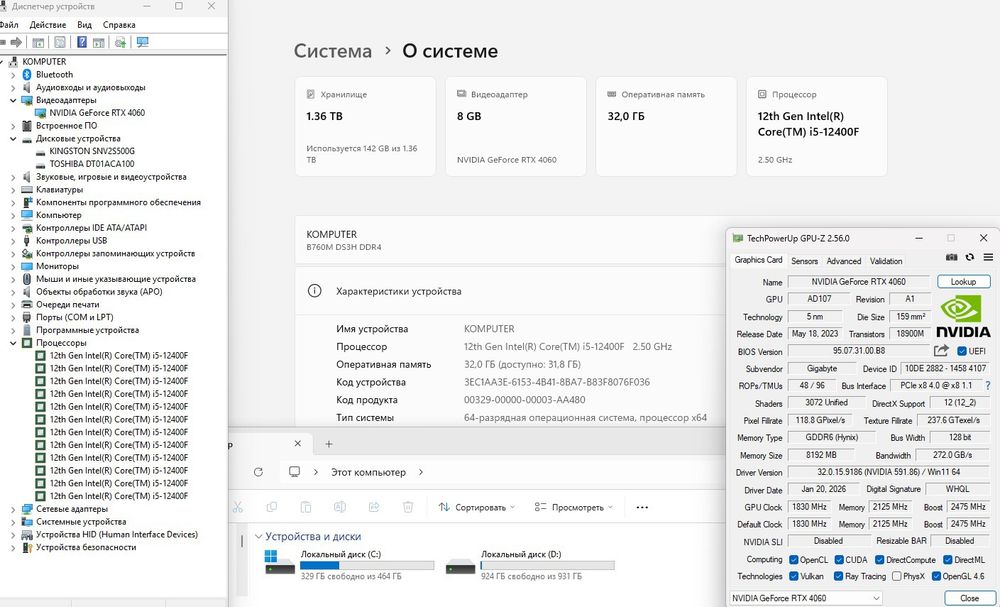Image resolution: width=1000 pixels, height=607 pixels.
Task: Click Этот компьютер in the Explorer address bar
Action: coord(368,472)
